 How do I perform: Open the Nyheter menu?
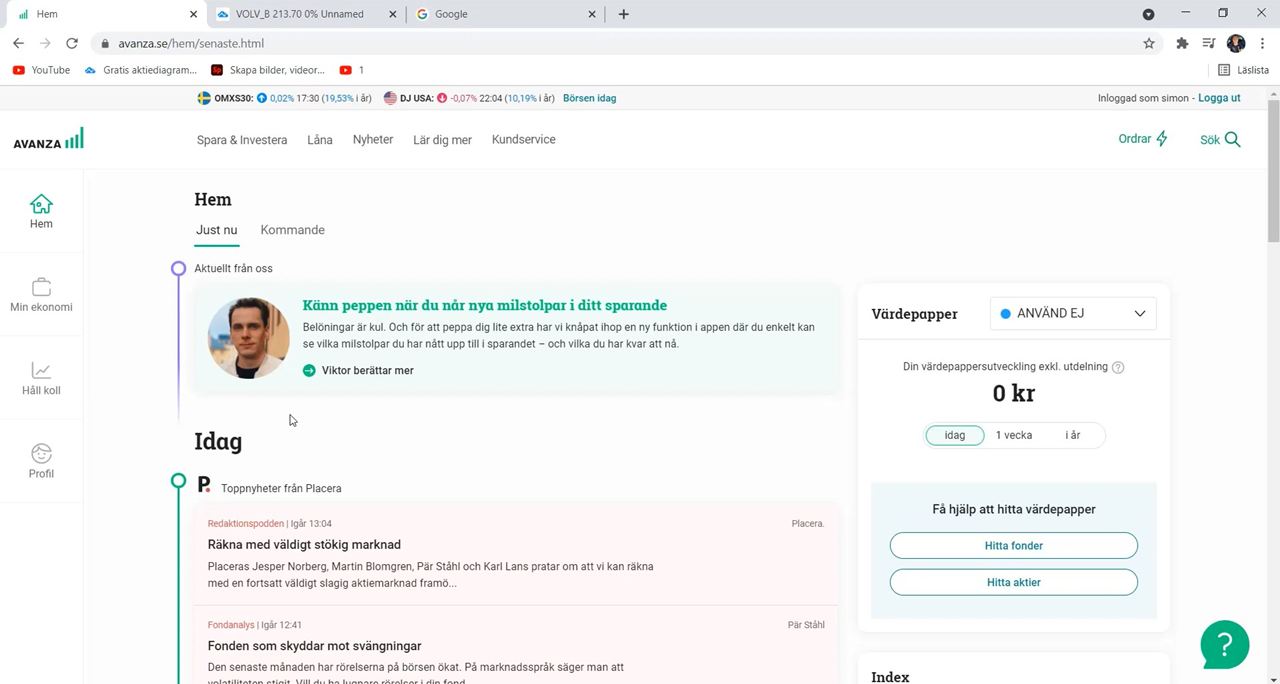pos(373,140)
